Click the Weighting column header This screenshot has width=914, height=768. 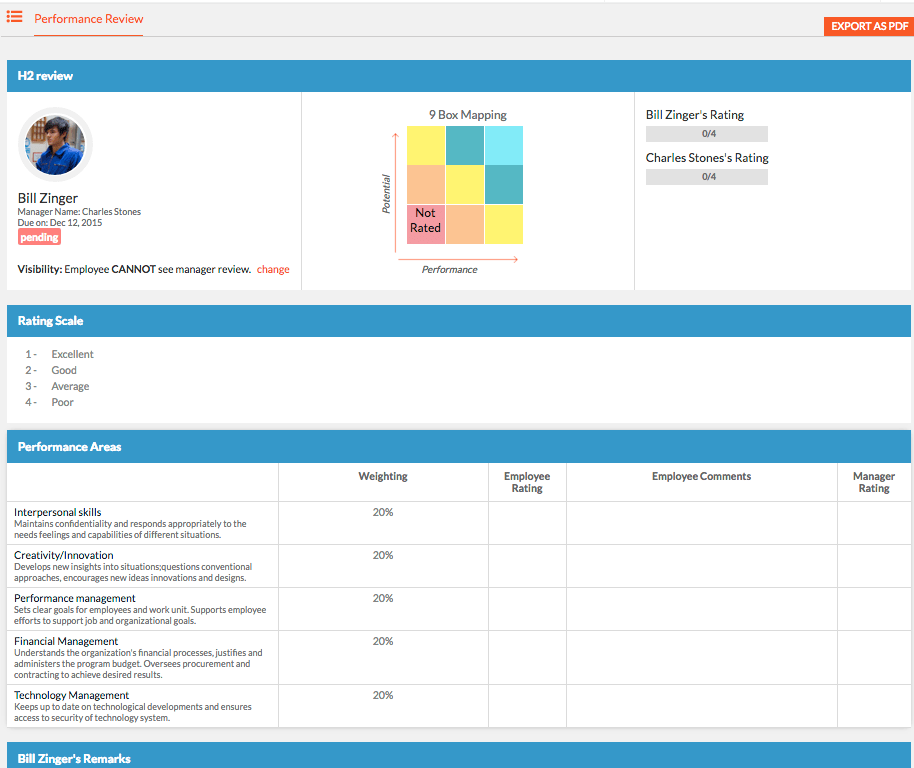(383, 476)
